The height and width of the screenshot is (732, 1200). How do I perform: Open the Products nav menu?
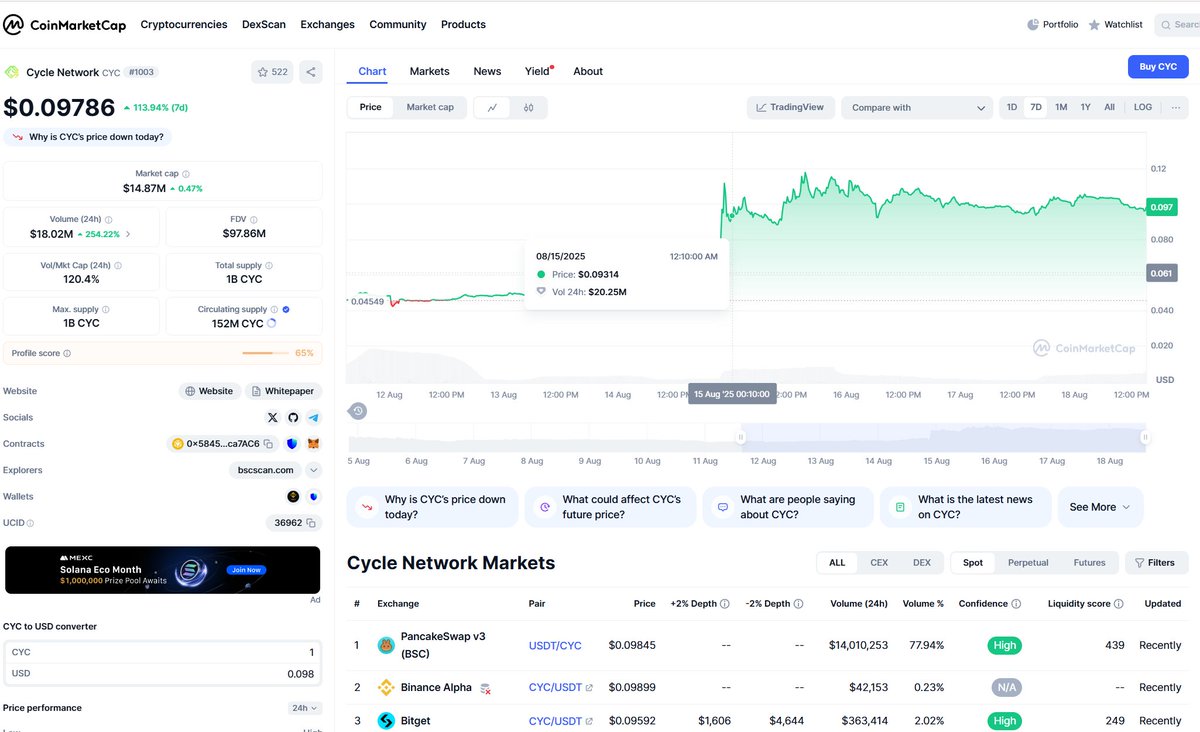[463, 24]
